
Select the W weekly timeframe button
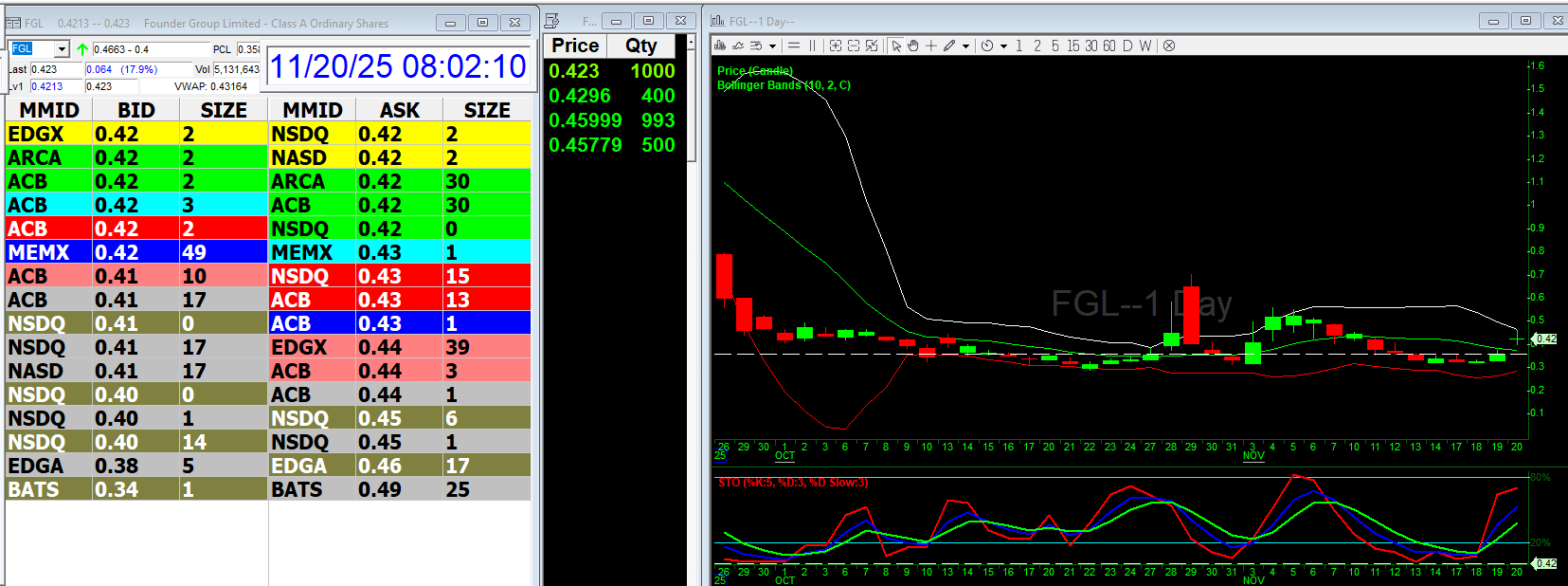(x=1145, y=46)
